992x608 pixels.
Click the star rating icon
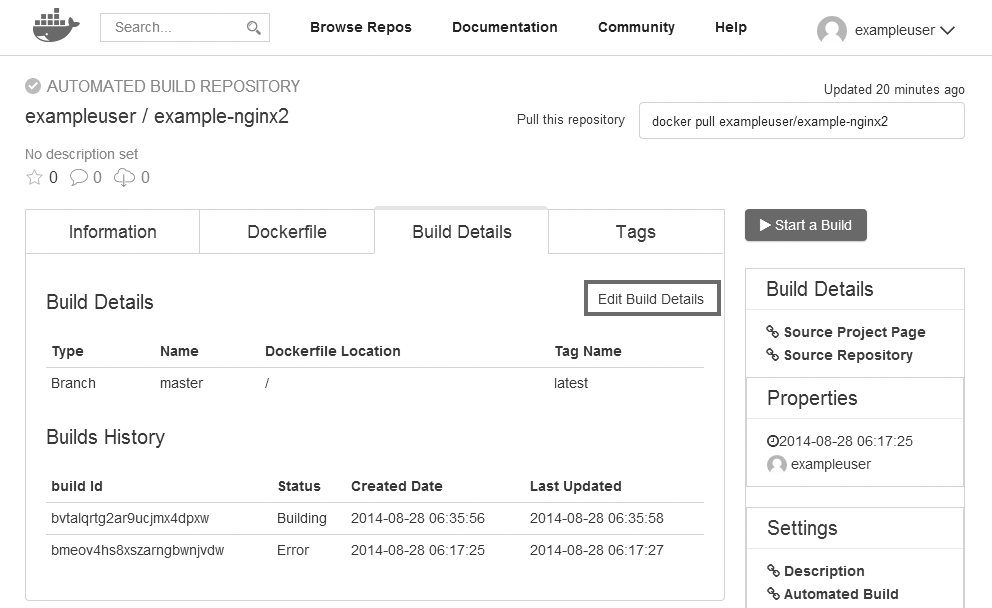[35, 178]
